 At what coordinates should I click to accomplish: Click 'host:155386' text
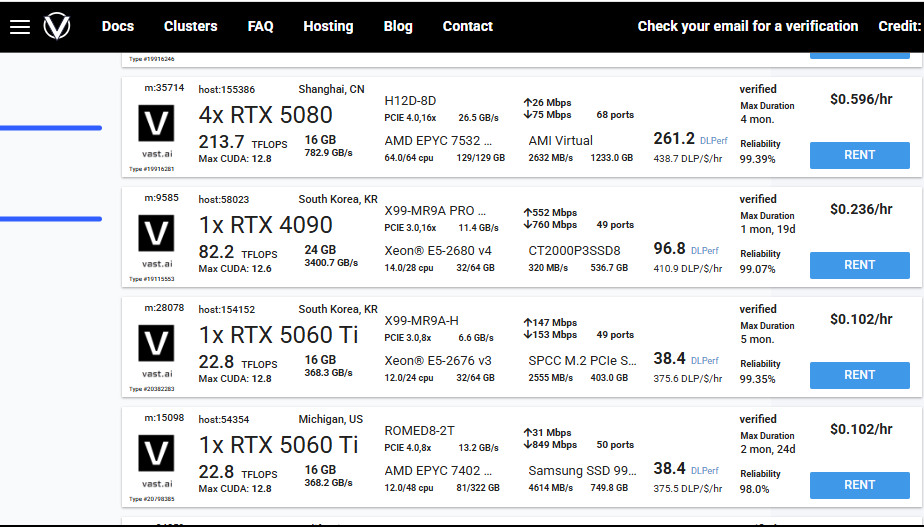pos(227,90)
